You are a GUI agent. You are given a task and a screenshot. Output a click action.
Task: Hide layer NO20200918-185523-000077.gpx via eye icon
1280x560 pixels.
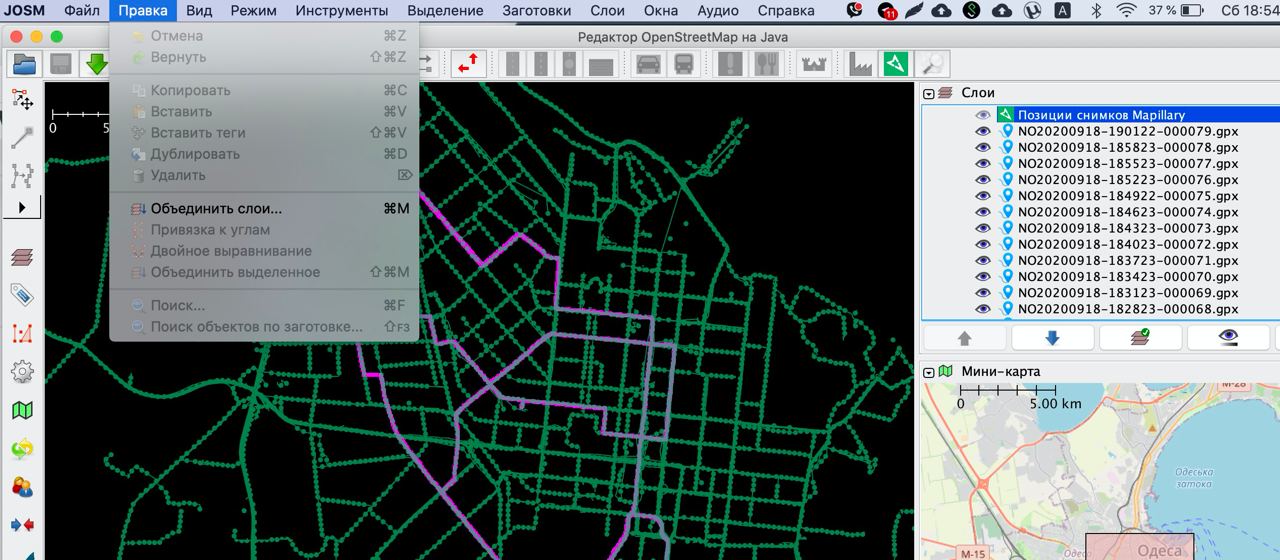pos(983,163)
